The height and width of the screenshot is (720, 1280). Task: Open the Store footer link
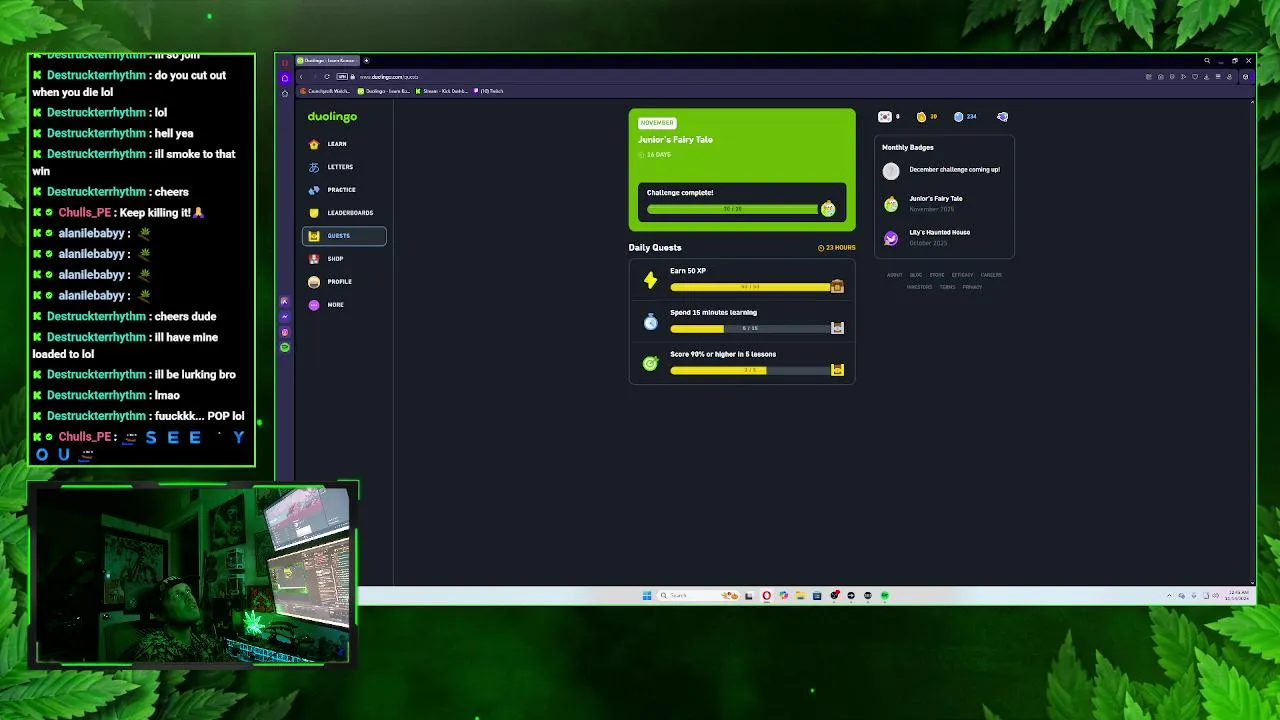937,275
